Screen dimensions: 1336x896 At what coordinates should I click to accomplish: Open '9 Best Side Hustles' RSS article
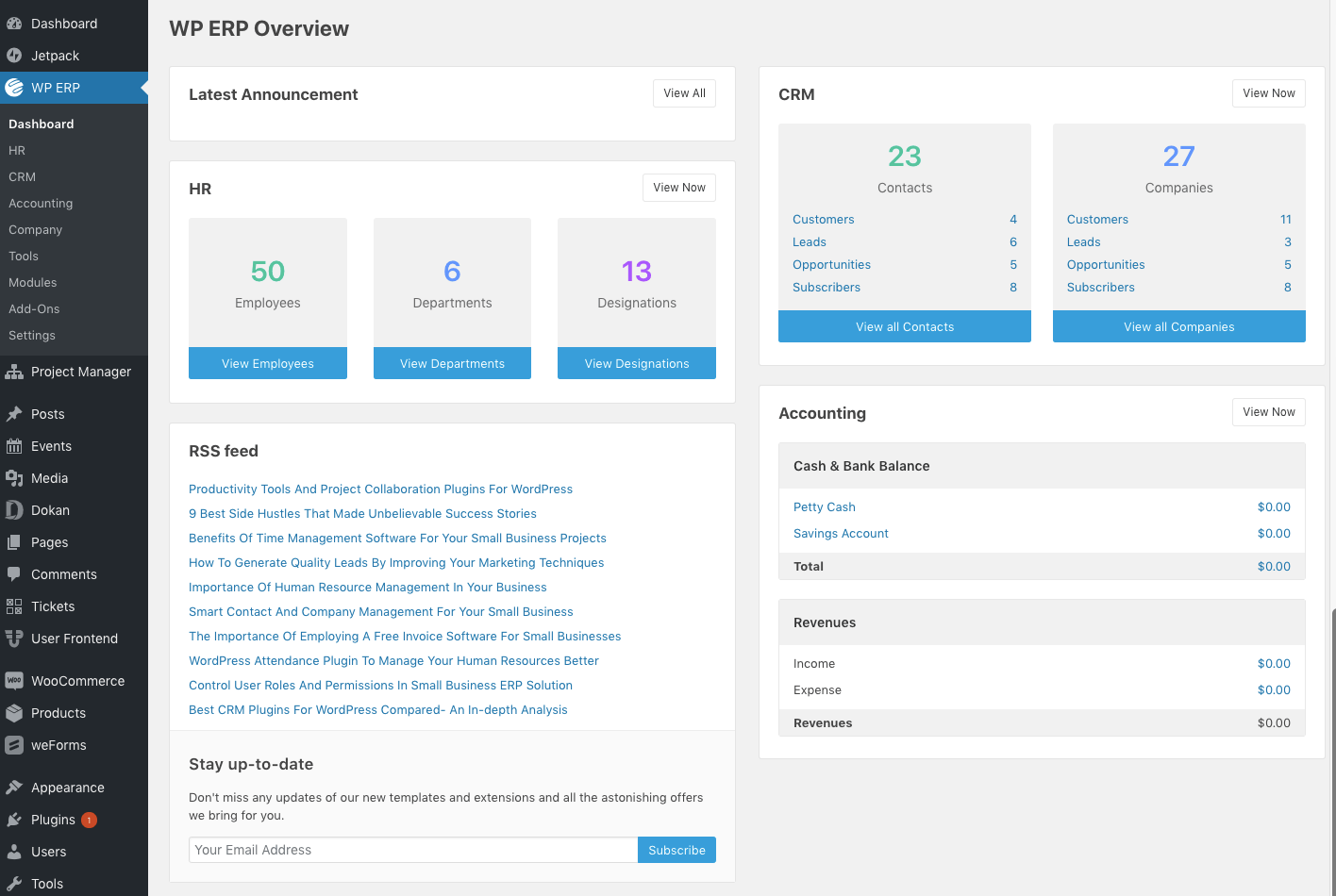362,514
